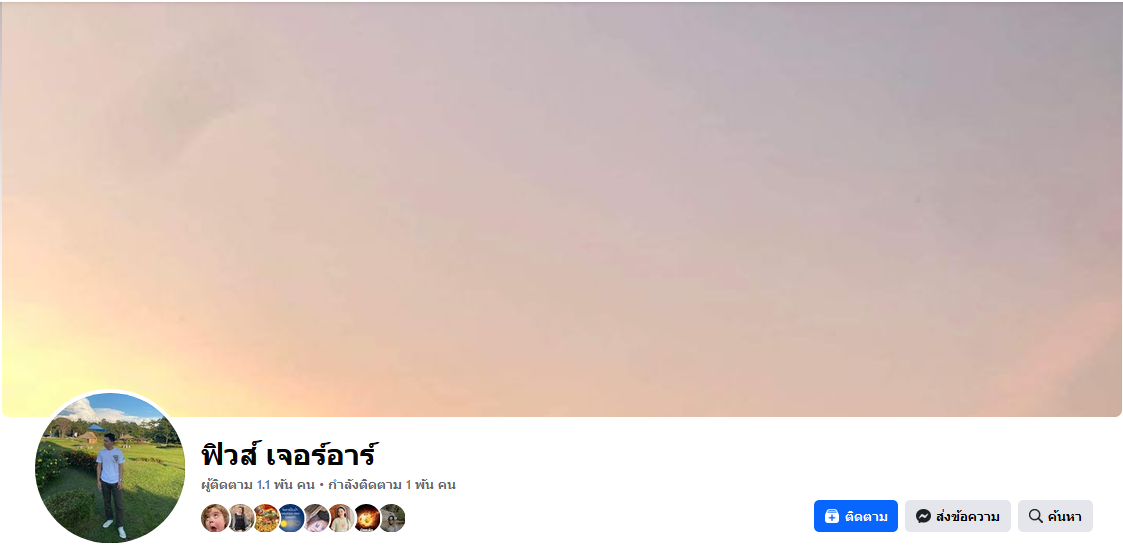Open the blue avatar with sun graphic
1123x555 pixels.
pos(291,518)
